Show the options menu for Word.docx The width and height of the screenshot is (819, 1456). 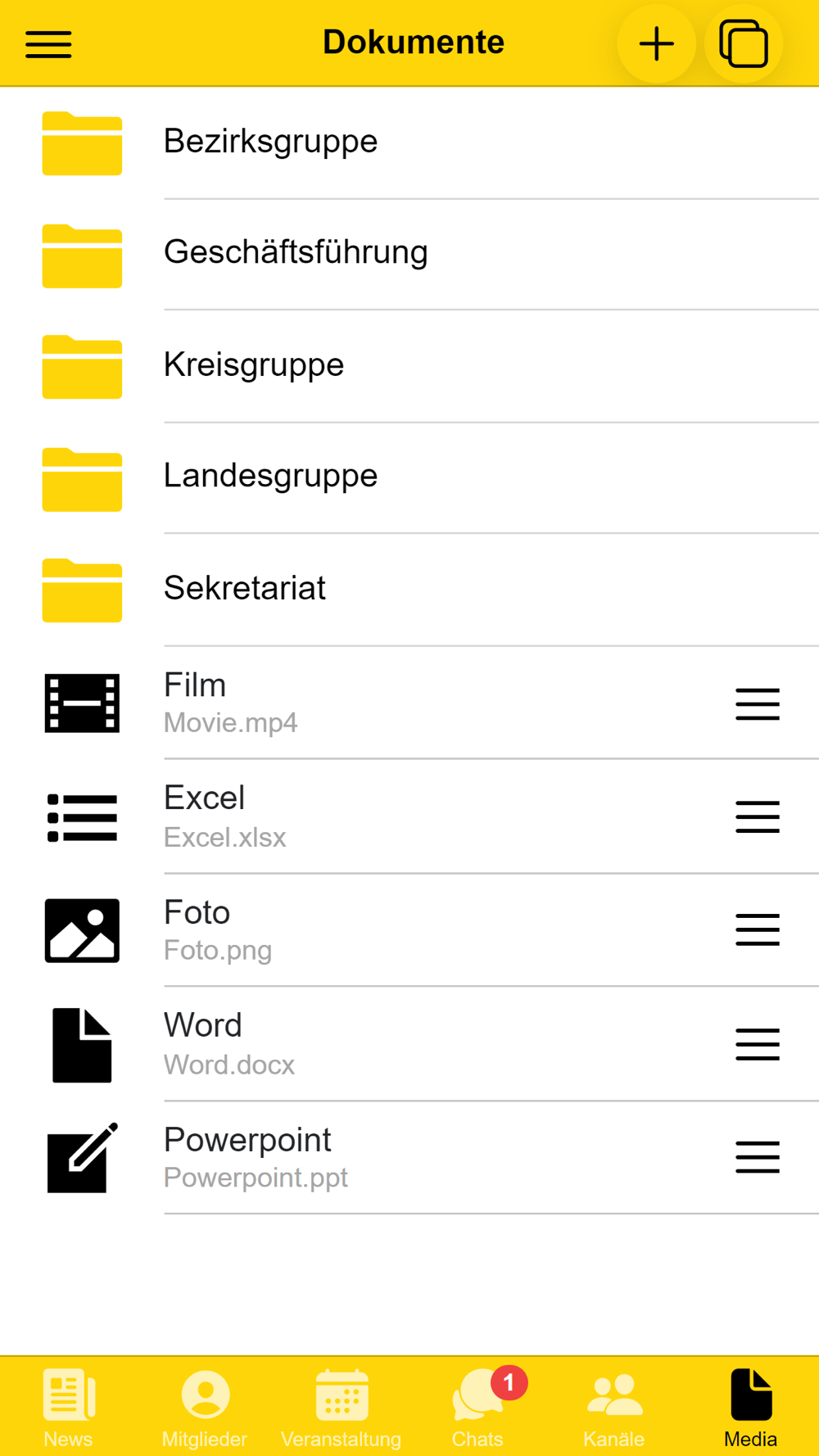tap(757, 1044)
